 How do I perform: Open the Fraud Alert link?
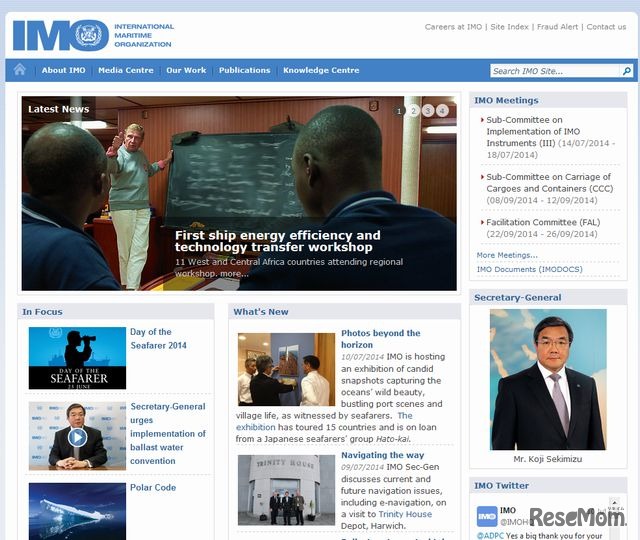[557, 27]
